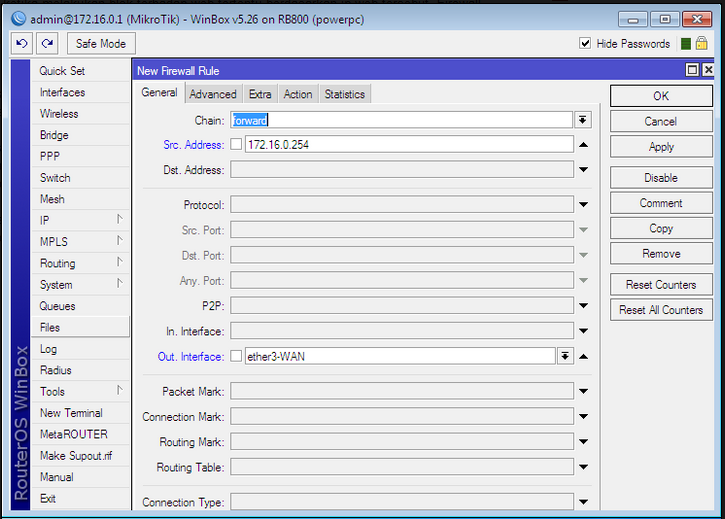
Task: Open the Routing submenu
Action: point(80,263)
